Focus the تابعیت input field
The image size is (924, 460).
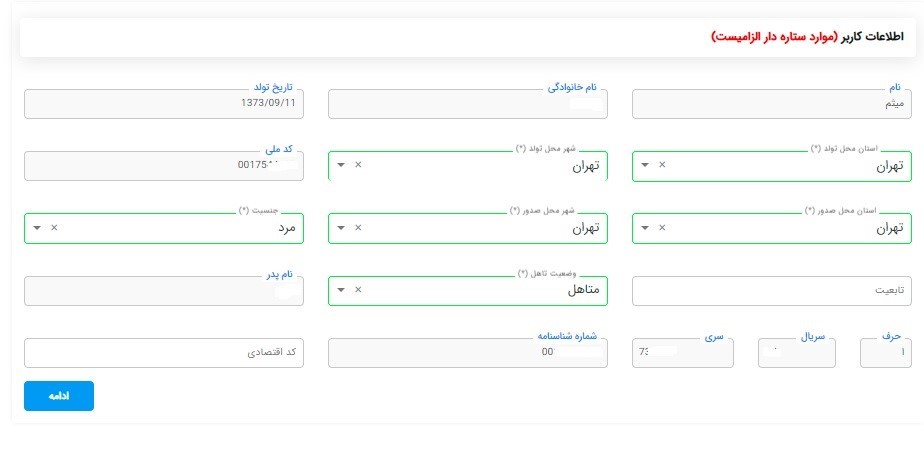(x=771, y=291)
